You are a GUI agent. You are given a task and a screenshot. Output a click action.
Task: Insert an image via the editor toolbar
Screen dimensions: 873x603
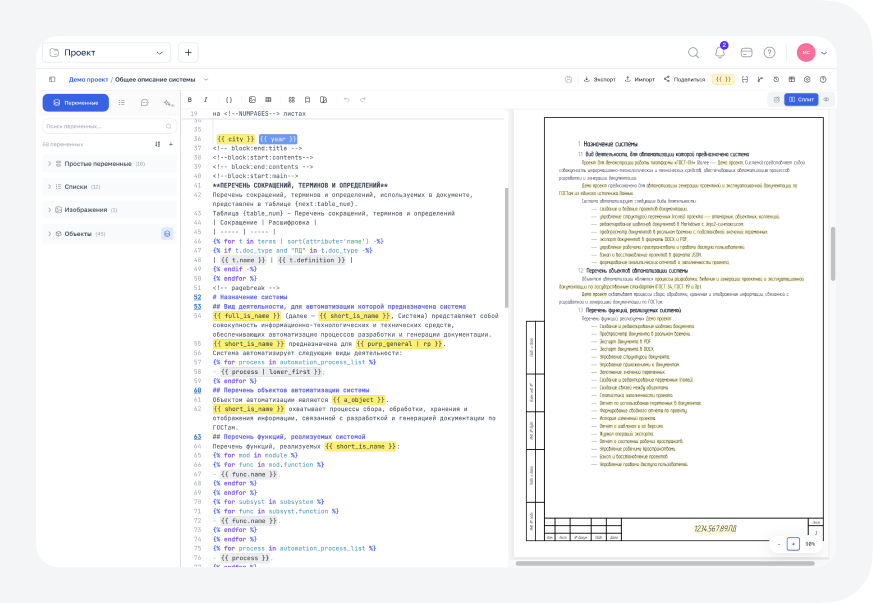[252, 100]
